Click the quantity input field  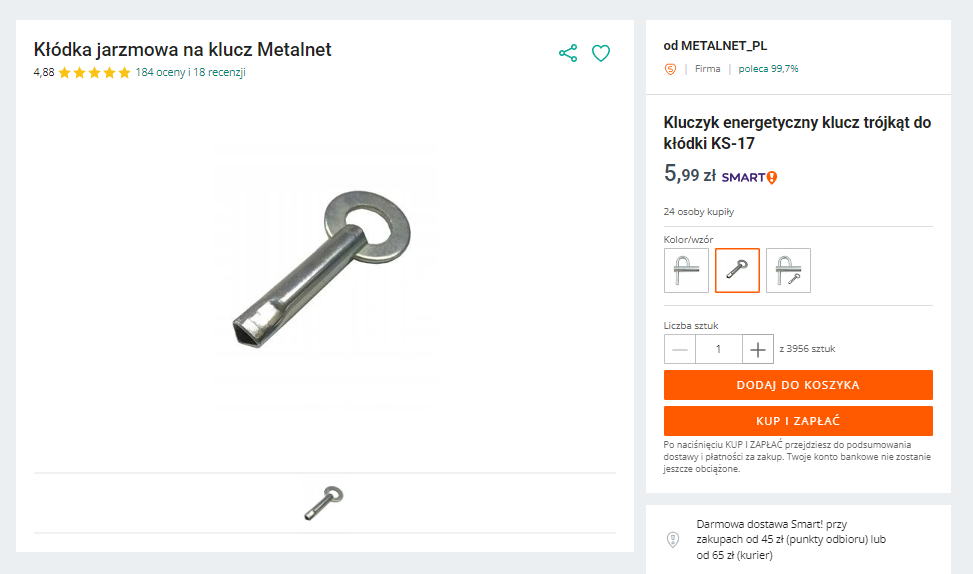coord(718,349)
